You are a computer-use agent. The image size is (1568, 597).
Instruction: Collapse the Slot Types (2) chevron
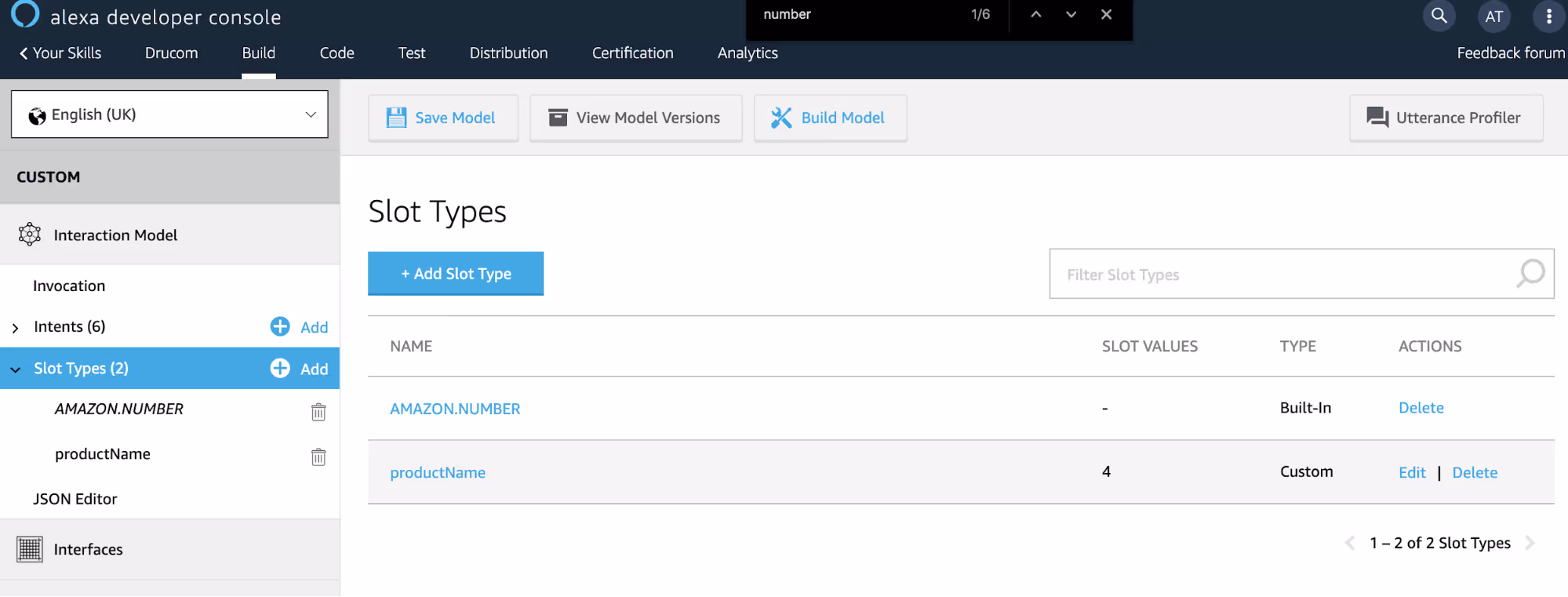coord(15,369)
